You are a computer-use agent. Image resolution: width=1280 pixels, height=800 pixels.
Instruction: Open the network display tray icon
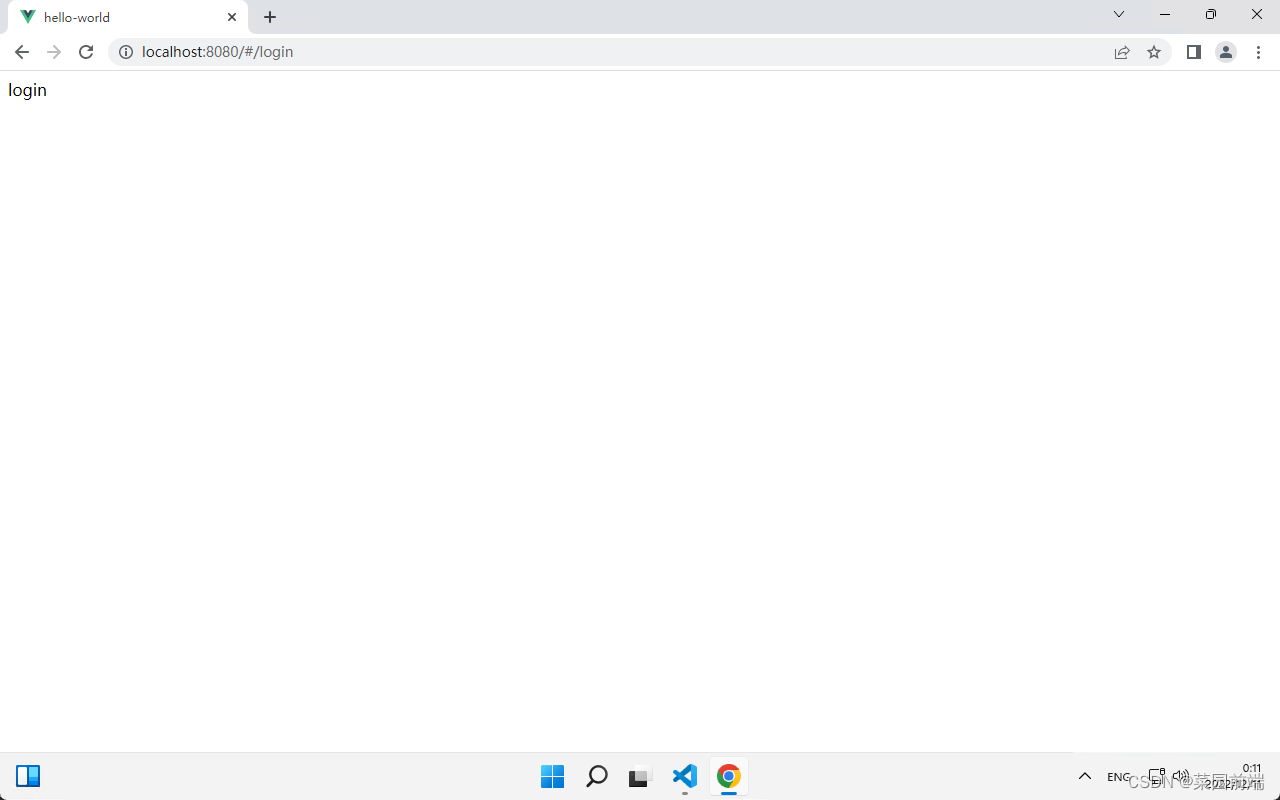point(1157,776)
